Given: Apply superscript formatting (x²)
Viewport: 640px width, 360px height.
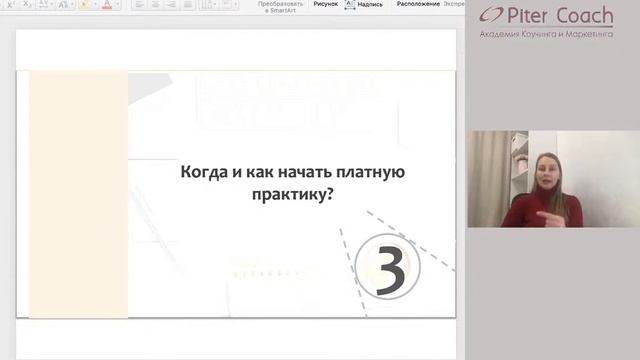Looking at the screenshot, I should tap(11, 4).
